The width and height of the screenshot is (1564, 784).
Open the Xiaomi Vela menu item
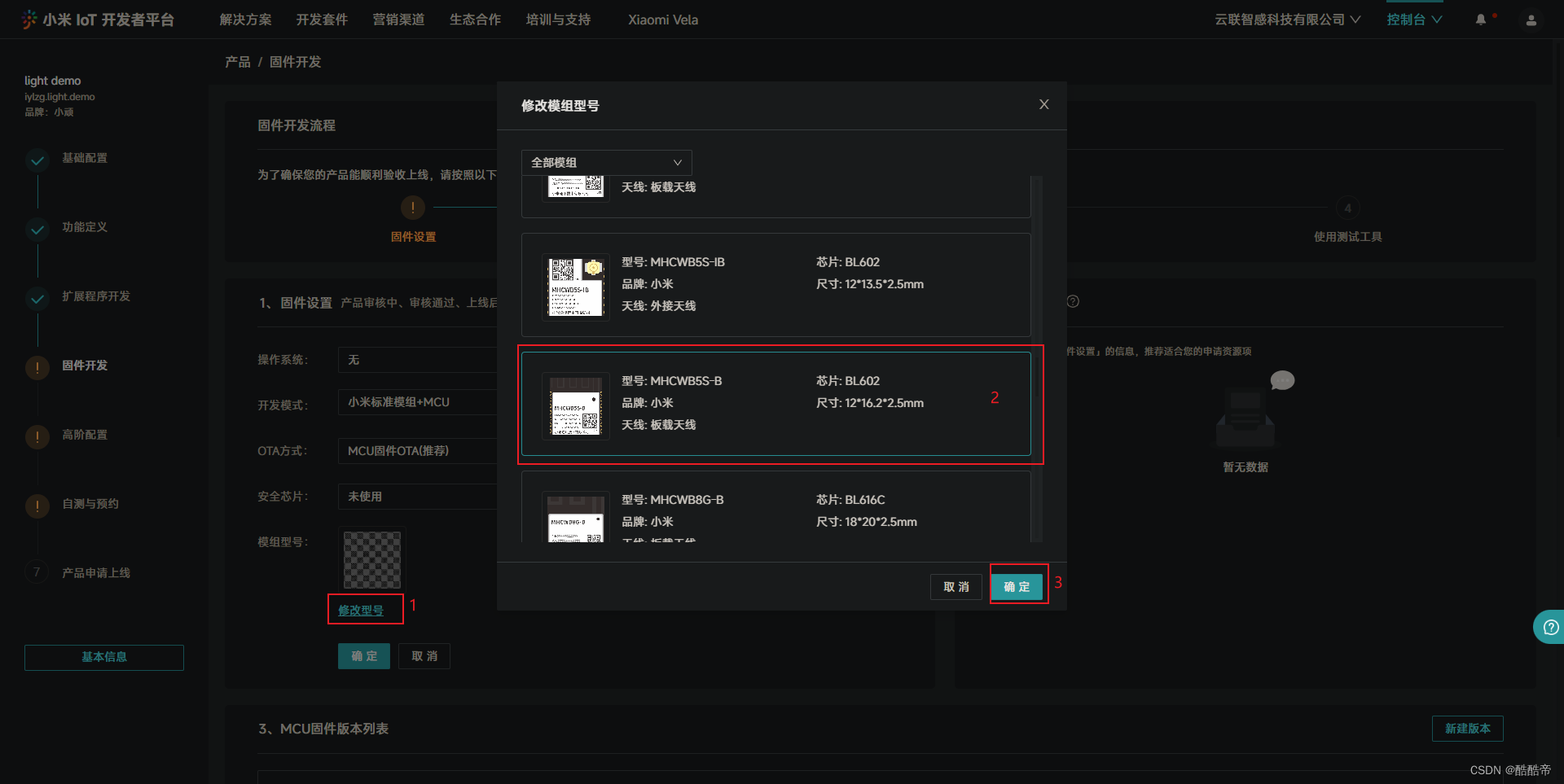click(663, 20)
